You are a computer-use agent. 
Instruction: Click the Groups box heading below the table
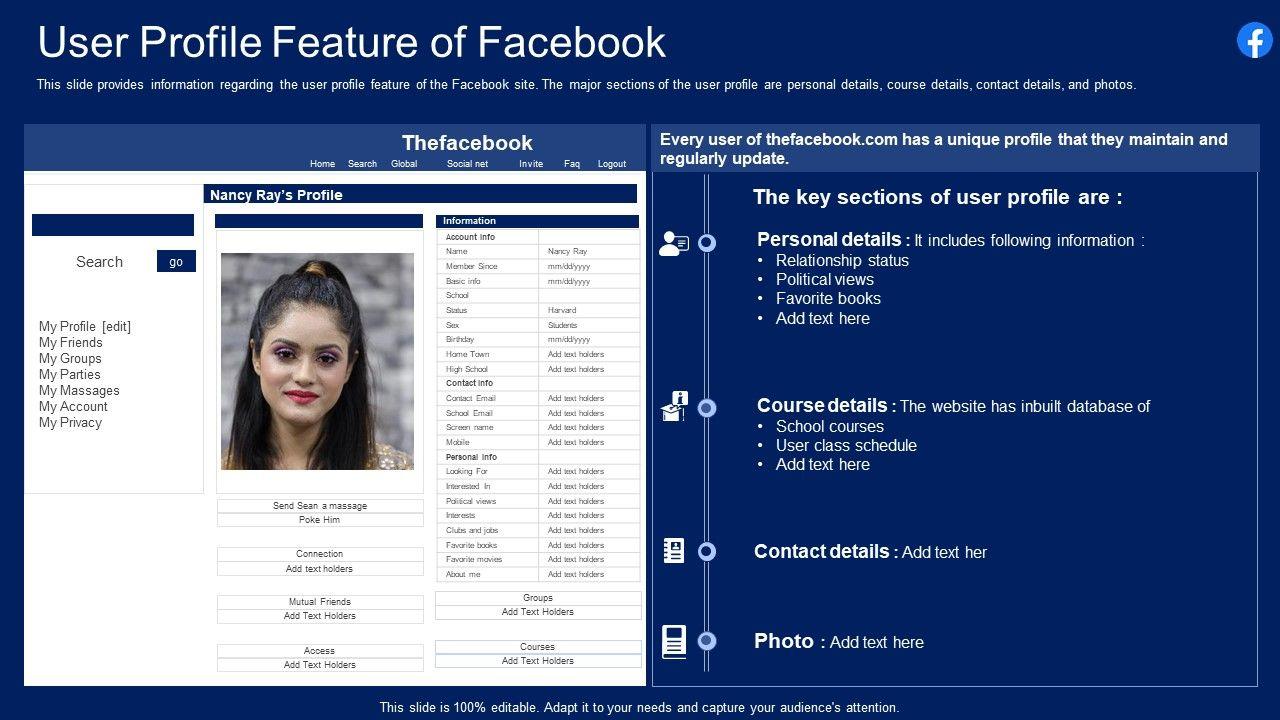click(x=538, y=598)
